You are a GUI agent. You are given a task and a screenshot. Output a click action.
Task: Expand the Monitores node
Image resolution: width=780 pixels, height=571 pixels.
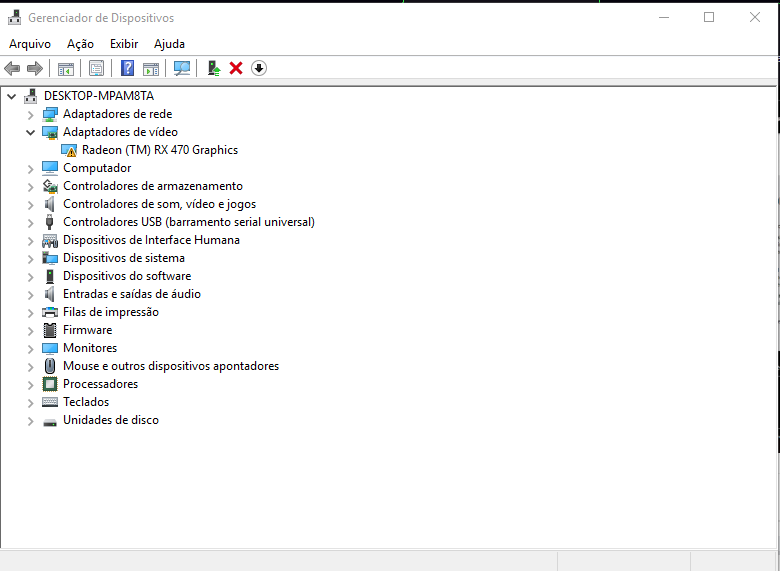coord(30,349)
